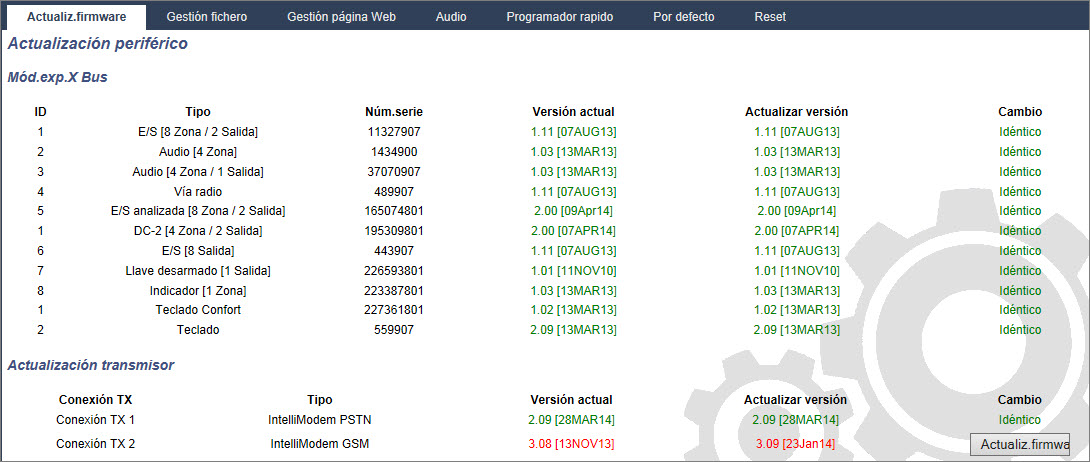Click serial number 223387801
The image size is (1090, 462).
[x=394, y=290]
